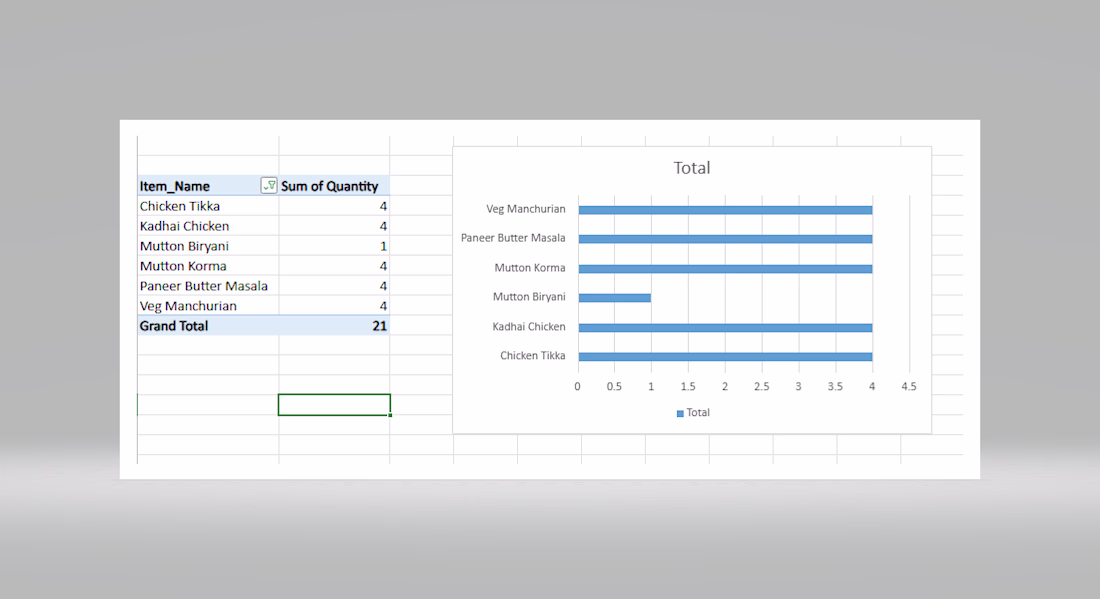This screenshot has height=599, width=1100.
Task: Click the 0.5 value on horizontal axis
Action: (614, 386)
